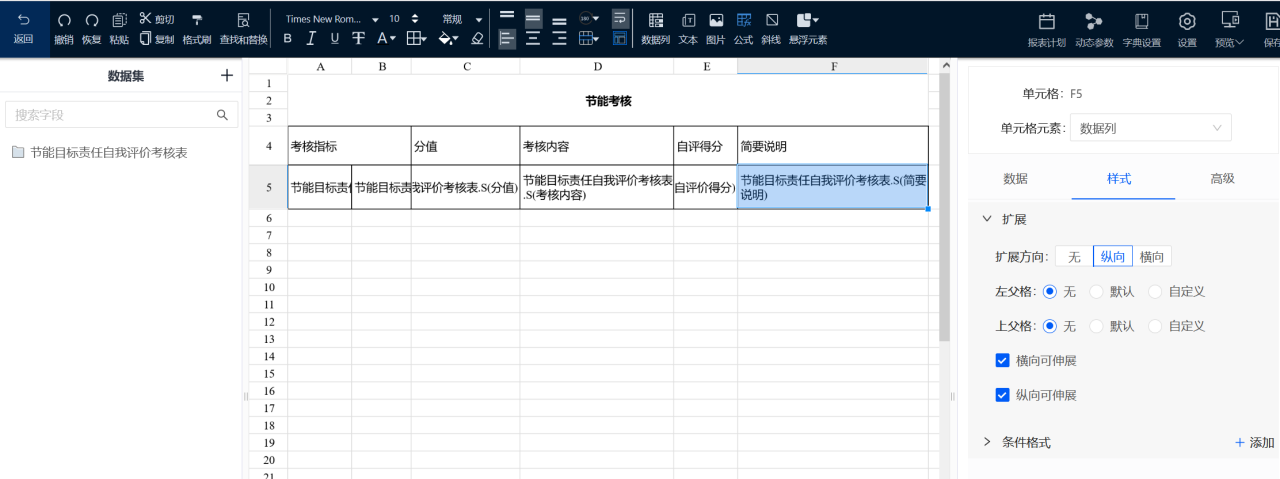Switch to the 高级 tab
The height and width of the screenshot is (479, 1280).
pos(1222,178)
